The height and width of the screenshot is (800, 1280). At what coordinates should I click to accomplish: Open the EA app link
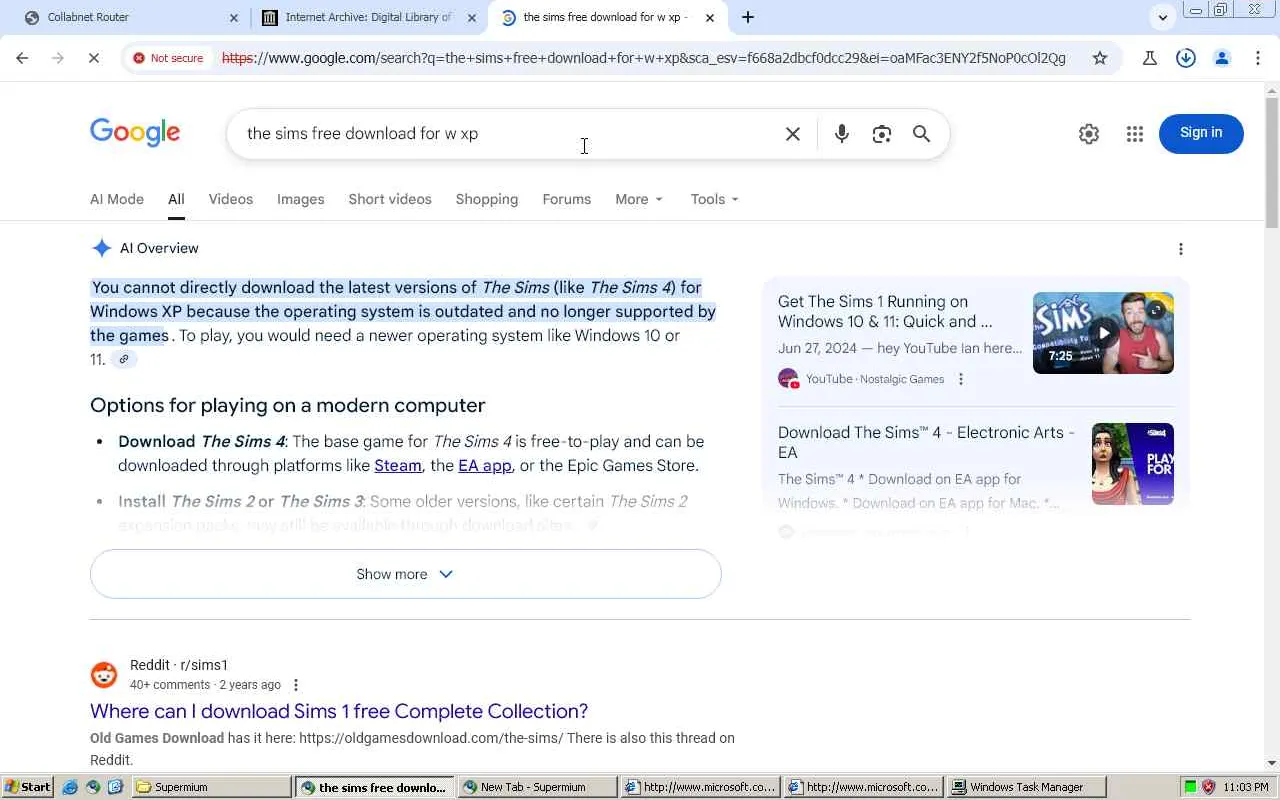tap(485, 466)
